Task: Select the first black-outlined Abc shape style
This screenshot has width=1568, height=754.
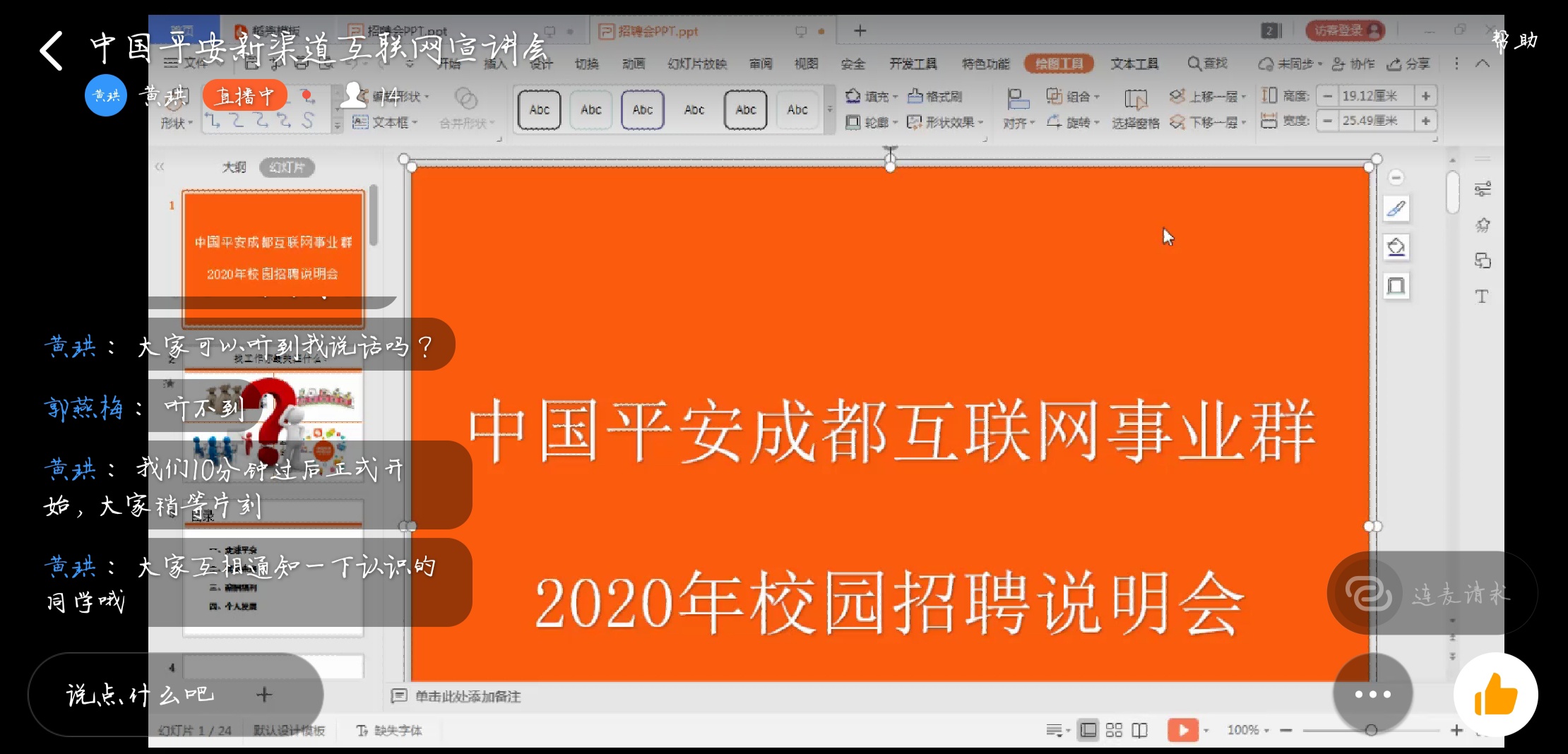Action: 540,109
